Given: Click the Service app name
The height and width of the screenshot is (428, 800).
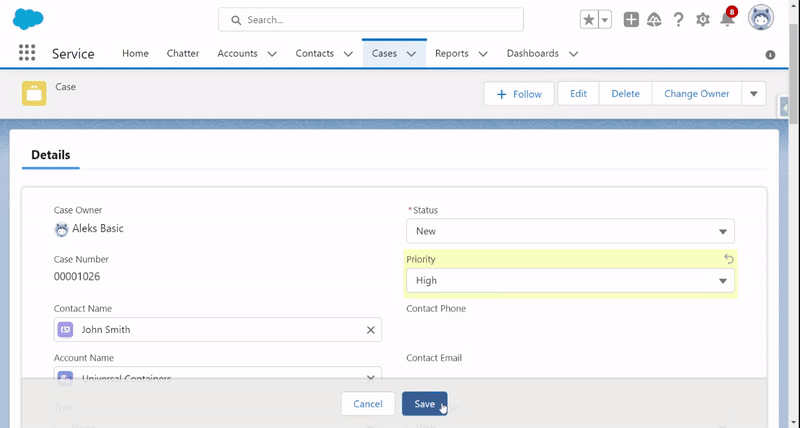Looking at the screenshot, I should (73, 54).
